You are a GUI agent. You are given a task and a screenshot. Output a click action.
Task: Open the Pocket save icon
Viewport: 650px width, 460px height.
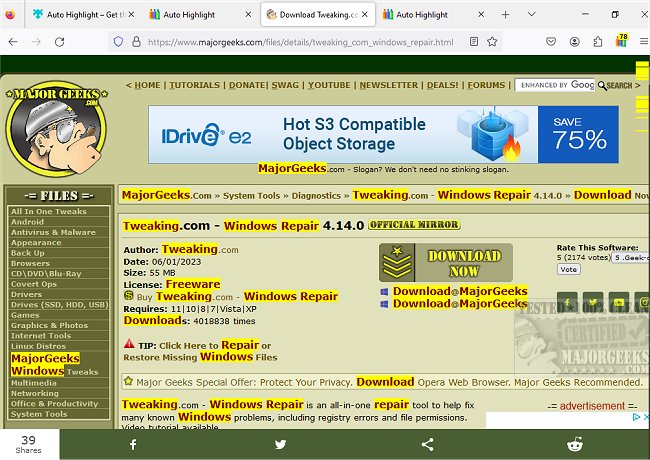[x=551, y=41]
